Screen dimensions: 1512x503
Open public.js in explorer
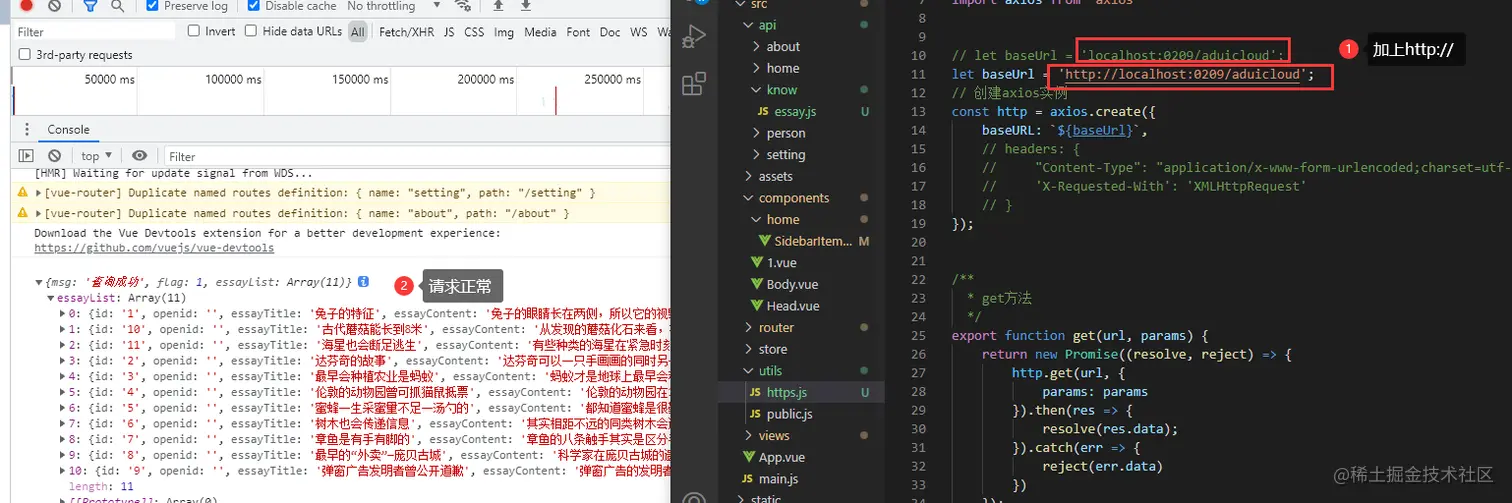pyautogui.click(x=789, y=414)
